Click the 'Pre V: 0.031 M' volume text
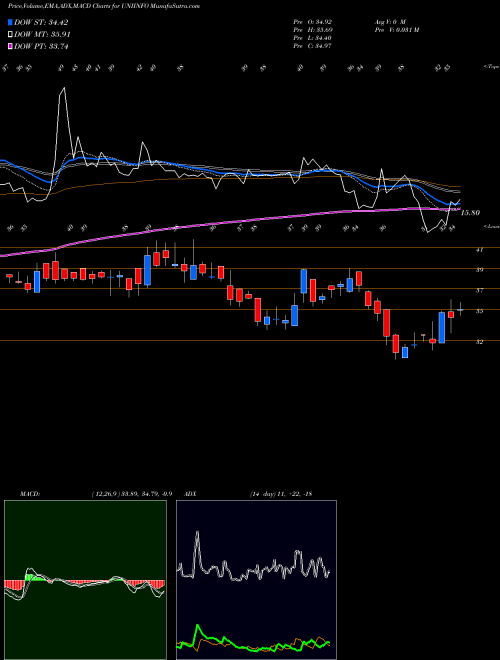The height and width of the screenshot is (660, 500). 396,29
